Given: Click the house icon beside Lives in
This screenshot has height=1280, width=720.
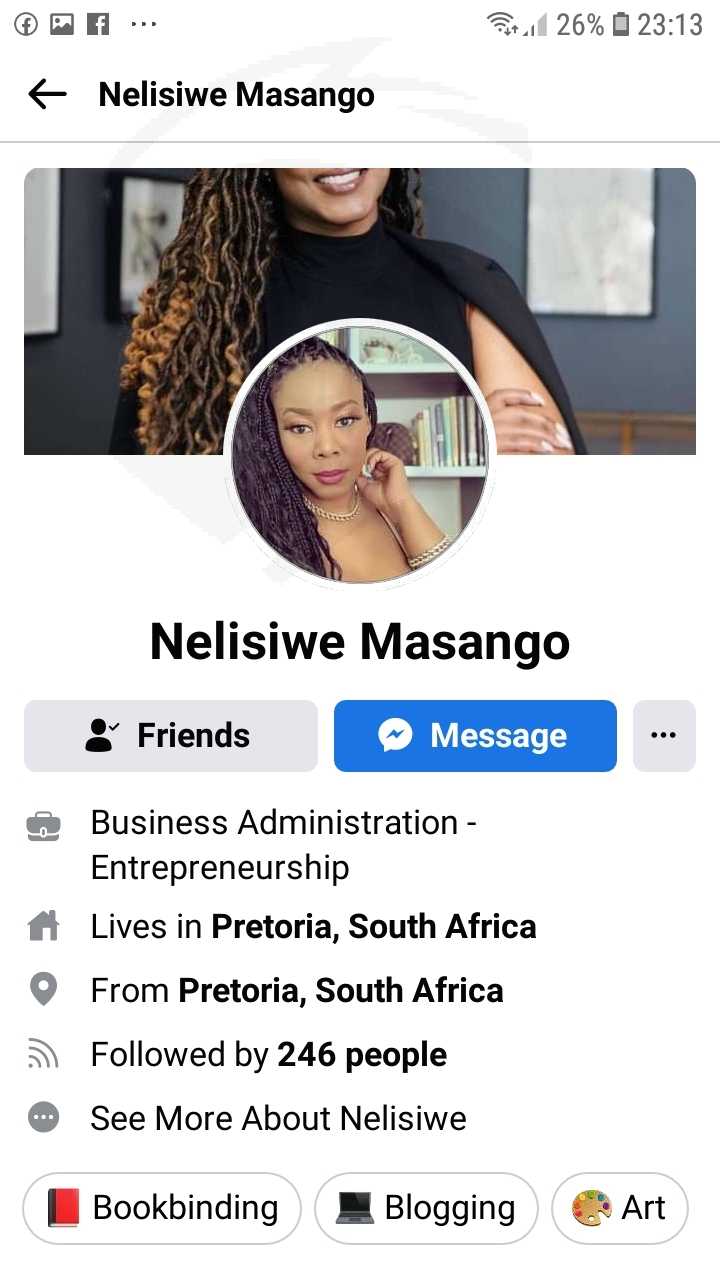Looking at the screenshot, I should [44, 927].
